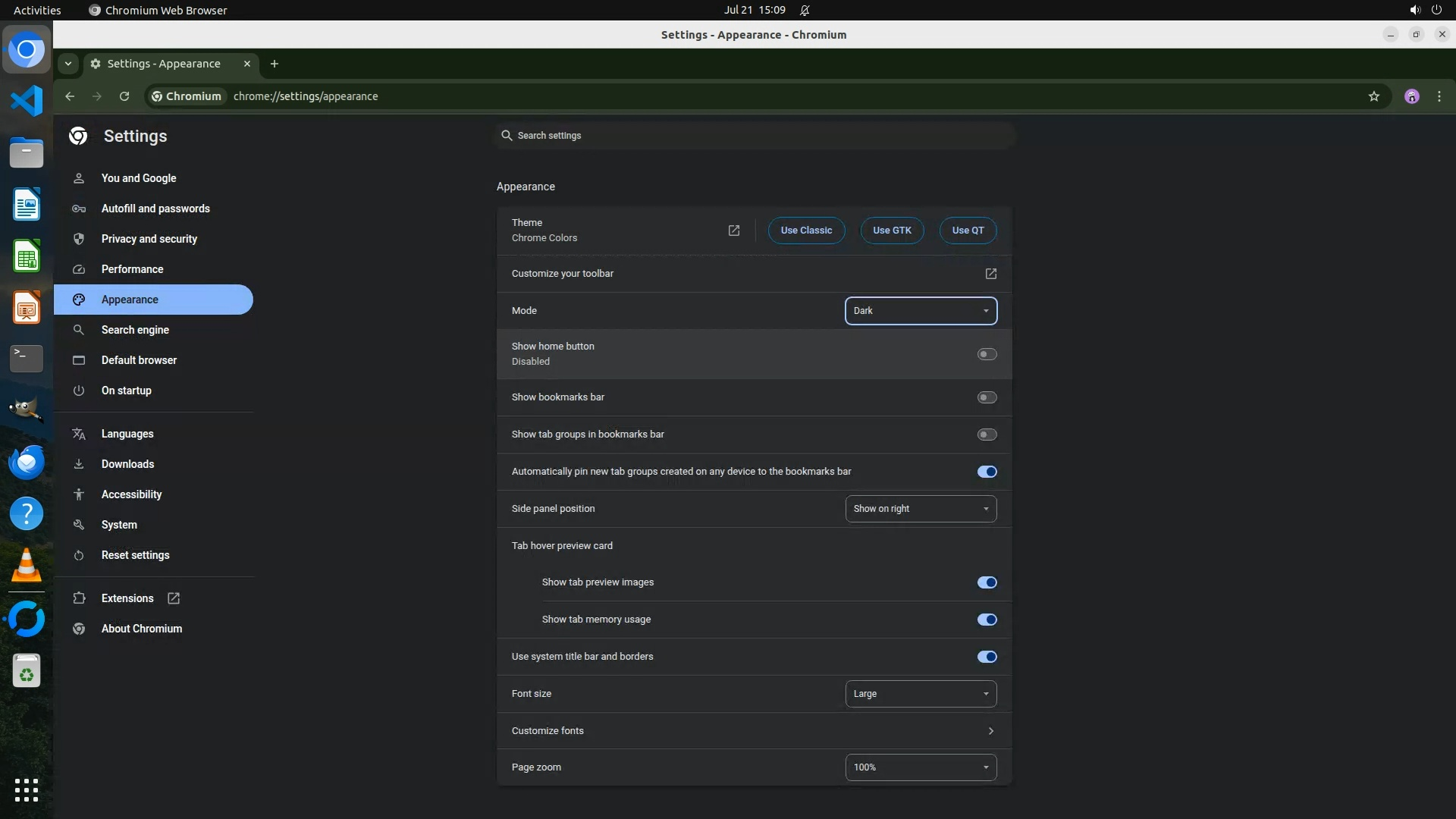Click the profile avatar icon
Screen dimensions: 1456x819
pos(1411,96)
